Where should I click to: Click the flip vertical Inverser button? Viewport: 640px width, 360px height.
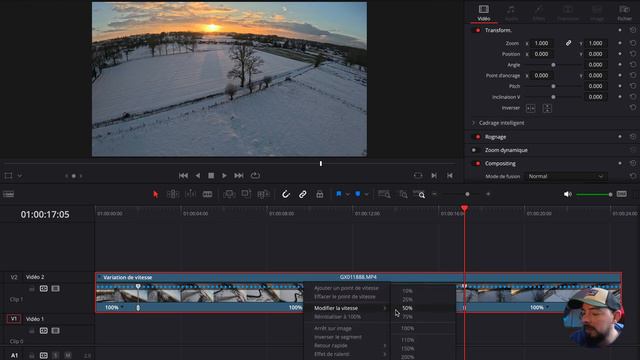pyautogui.click(x=547, y=108)
